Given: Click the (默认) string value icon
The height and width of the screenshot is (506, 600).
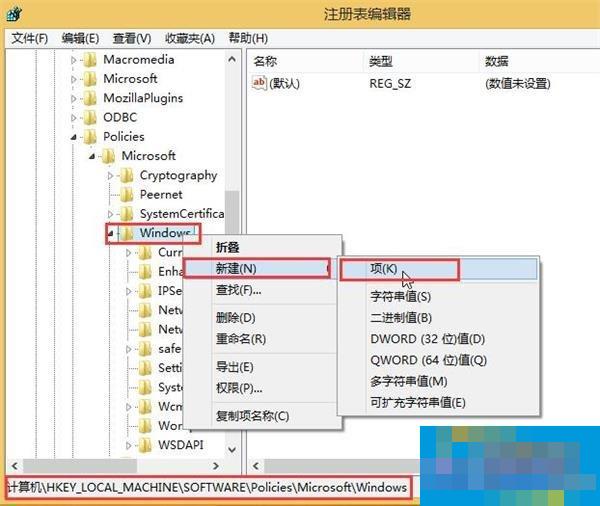Looking at the screenshot, I should point(259,83).
